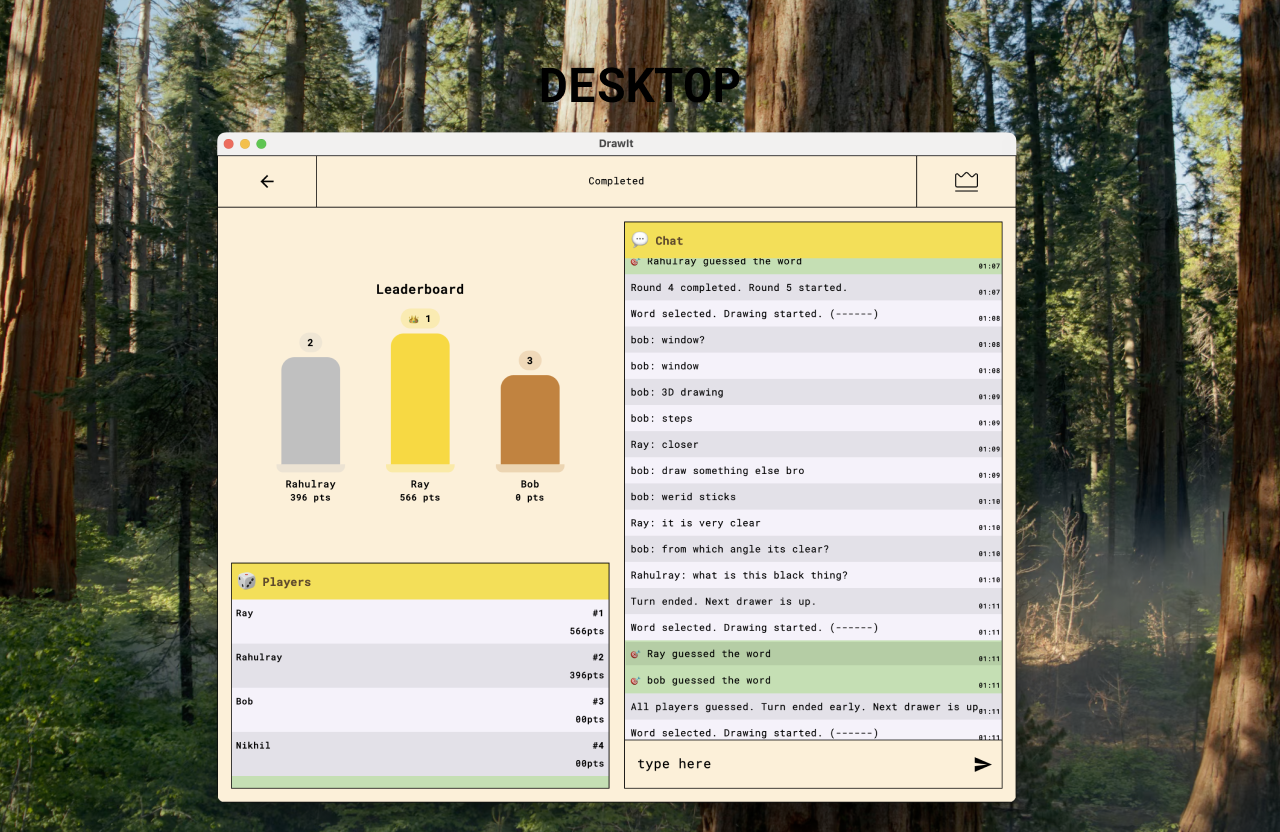
Task: Click the "#4" rank in Nikhil's row
Action: [598, 745]
